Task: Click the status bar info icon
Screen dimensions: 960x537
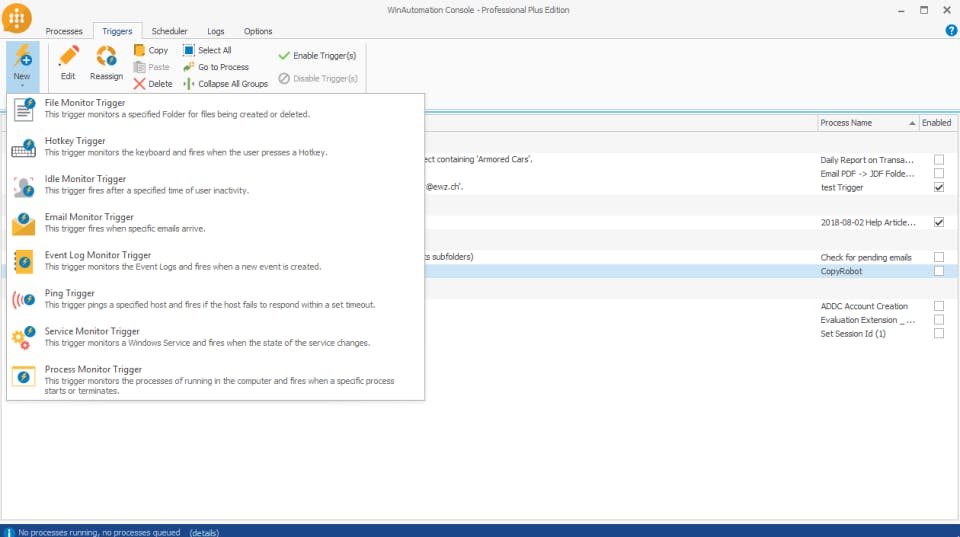Action: coord(9,532)
